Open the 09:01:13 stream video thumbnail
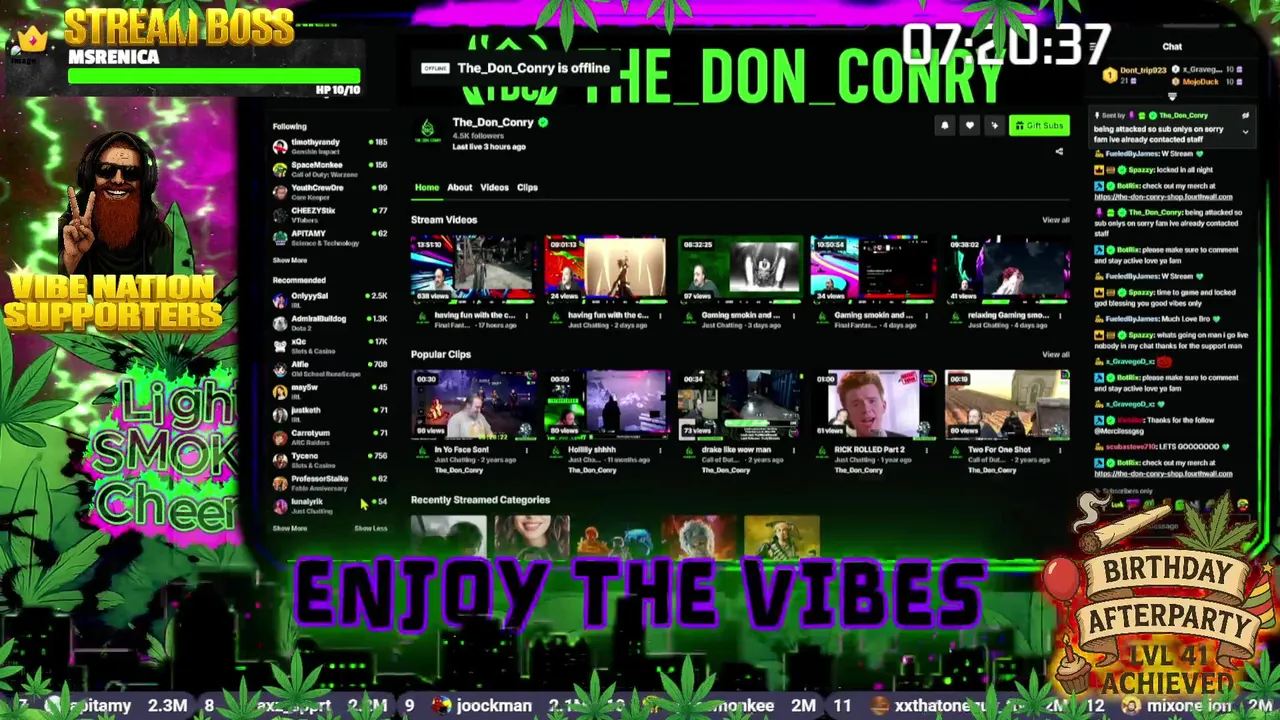The image size is (1280, 720). [x=606, y=269]
